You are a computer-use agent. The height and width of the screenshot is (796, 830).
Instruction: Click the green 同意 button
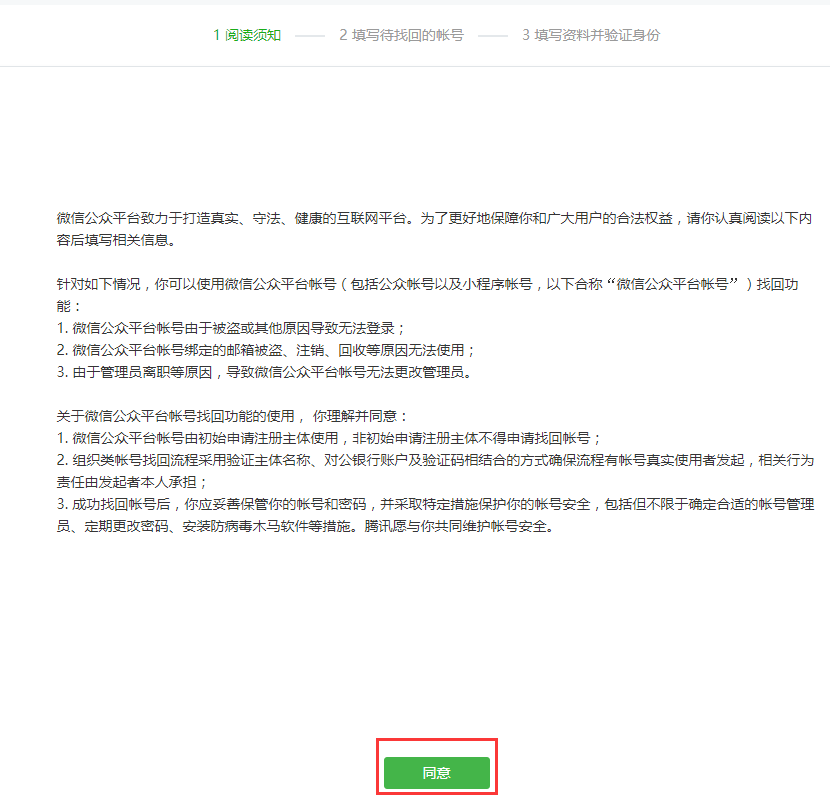click(x=436, y=773)
